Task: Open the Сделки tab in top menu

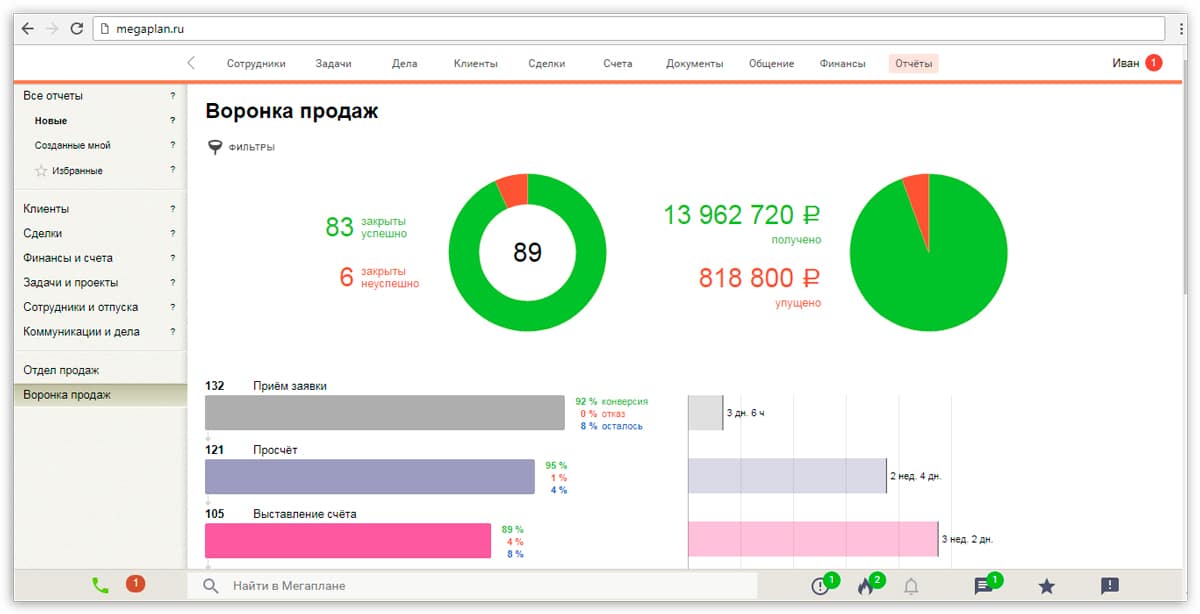Action: (x=546, y=64)
